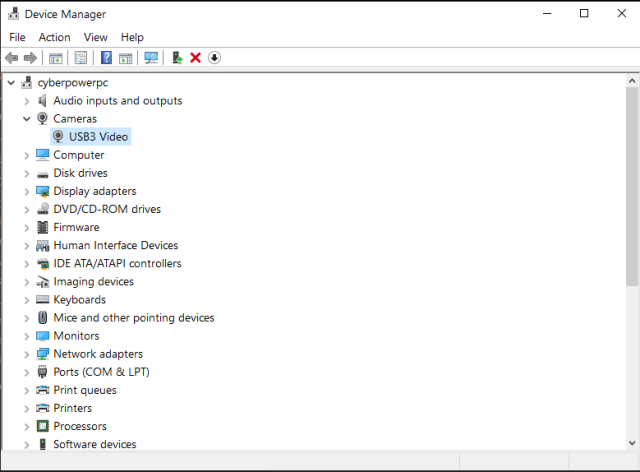Open the Action menu
The height and width of the screenshot is (472, 640).
pos(54,37)
